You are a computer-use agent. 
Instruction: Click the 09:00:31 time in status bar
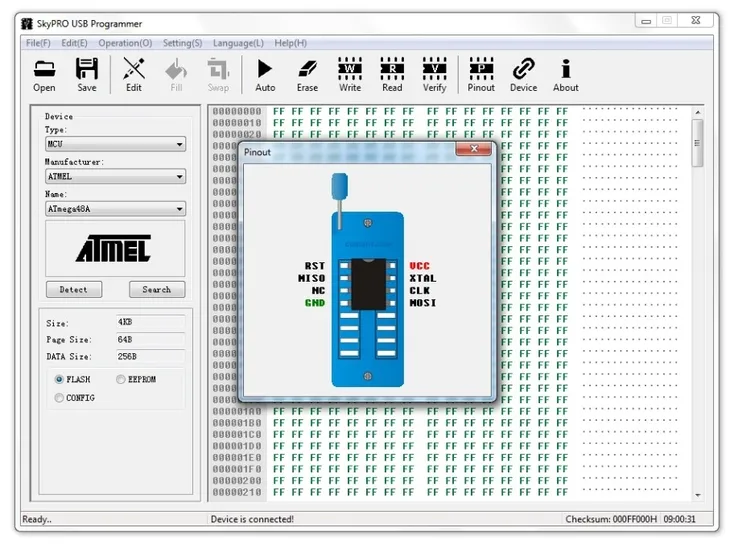click(679, 519)
